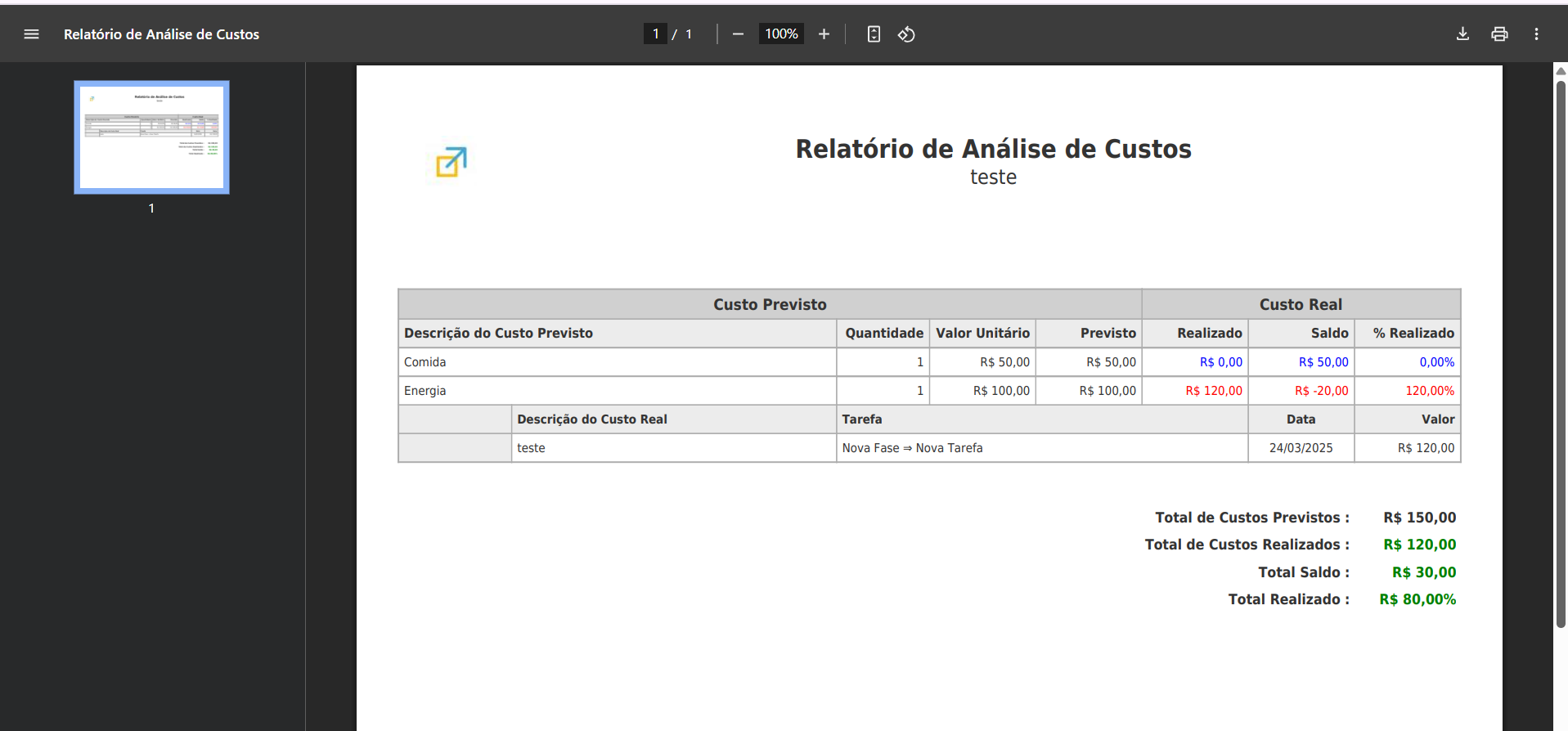Image resolution: width=1568 pixels, height=731 pixels.
Task: Click the arrow logo in report header
Action: click(x=451, y=162)
